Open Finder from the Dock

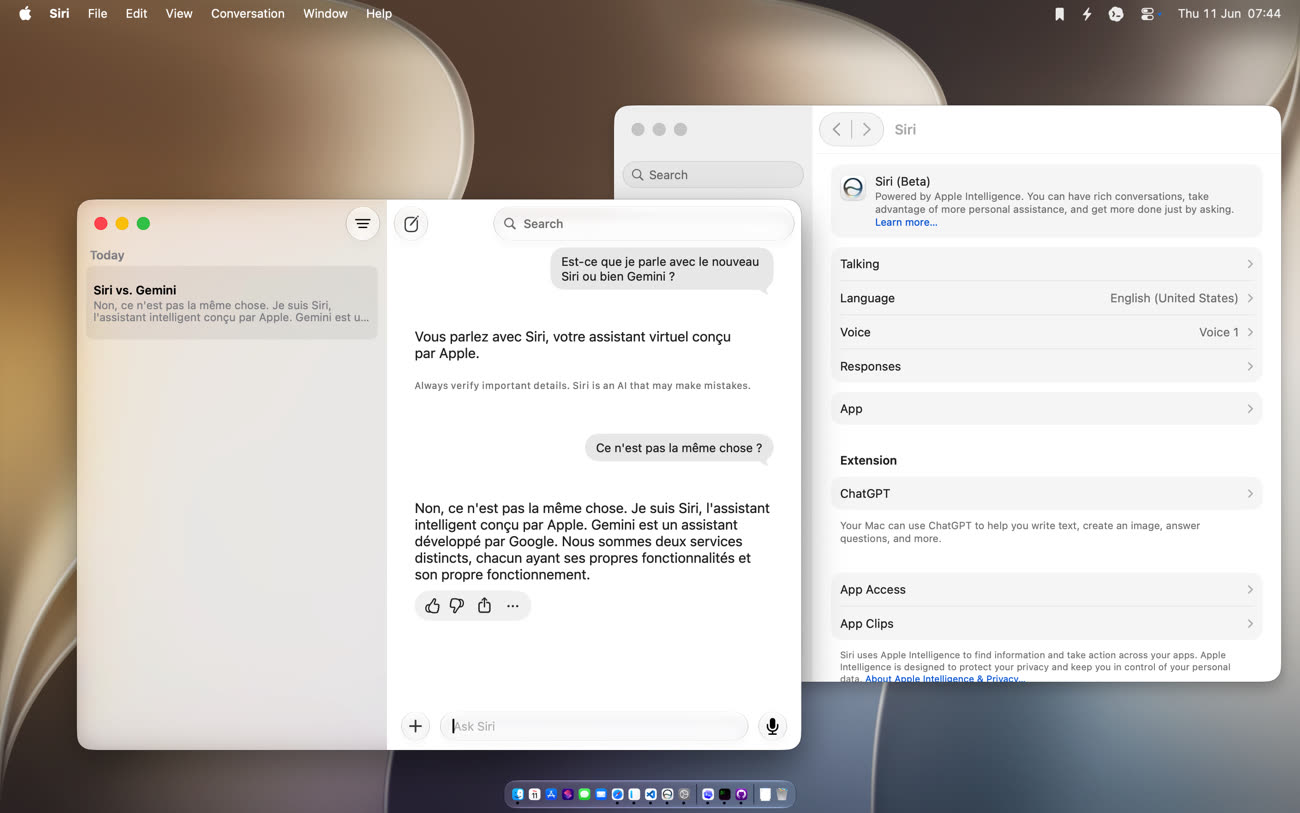point(518,794)
